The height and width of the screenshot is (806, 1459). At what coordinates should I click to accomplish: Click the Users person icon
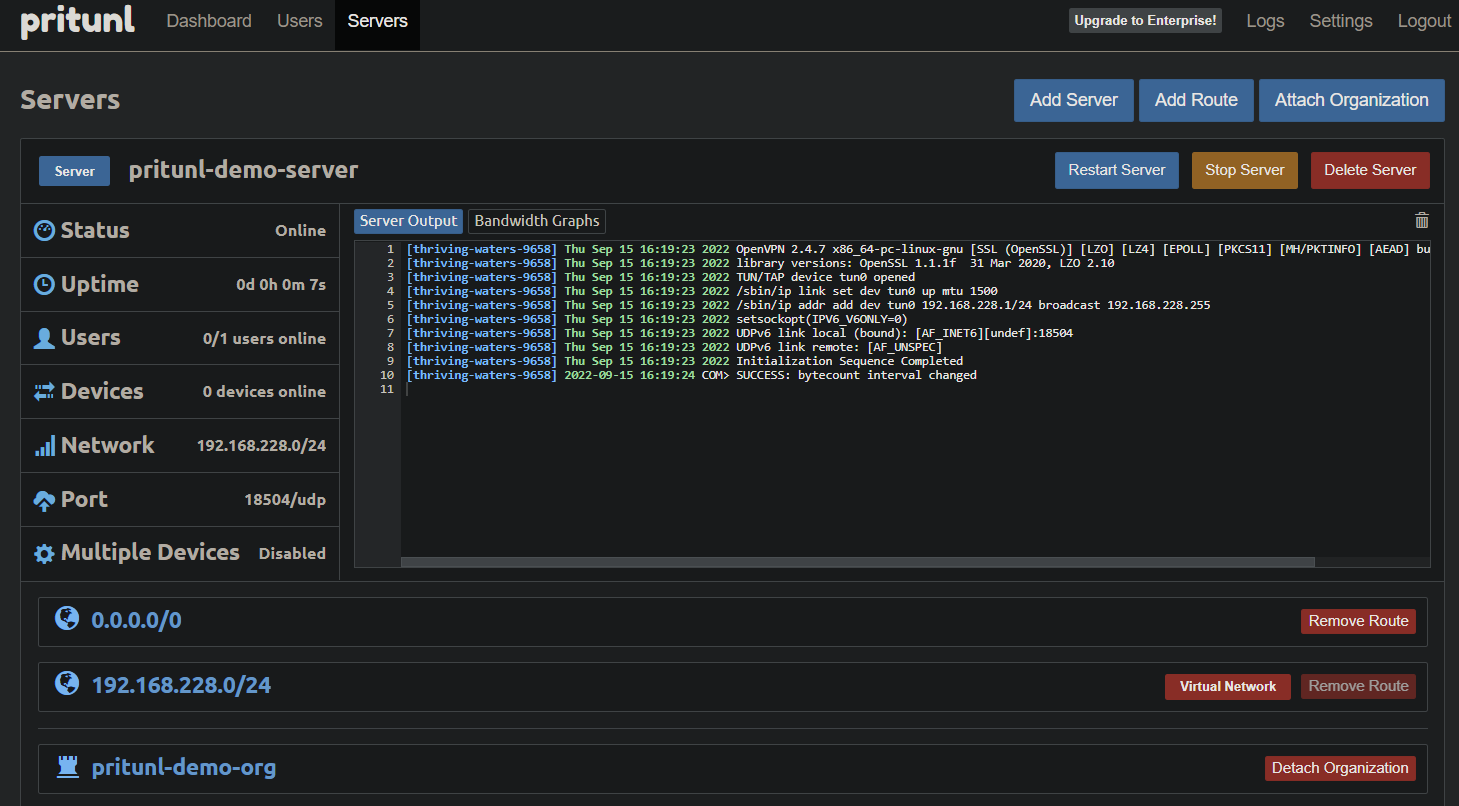point(44,339)
